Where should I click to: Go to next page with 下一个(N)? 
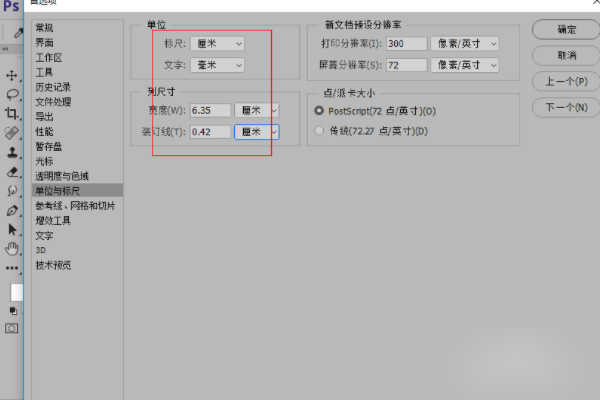566,107
